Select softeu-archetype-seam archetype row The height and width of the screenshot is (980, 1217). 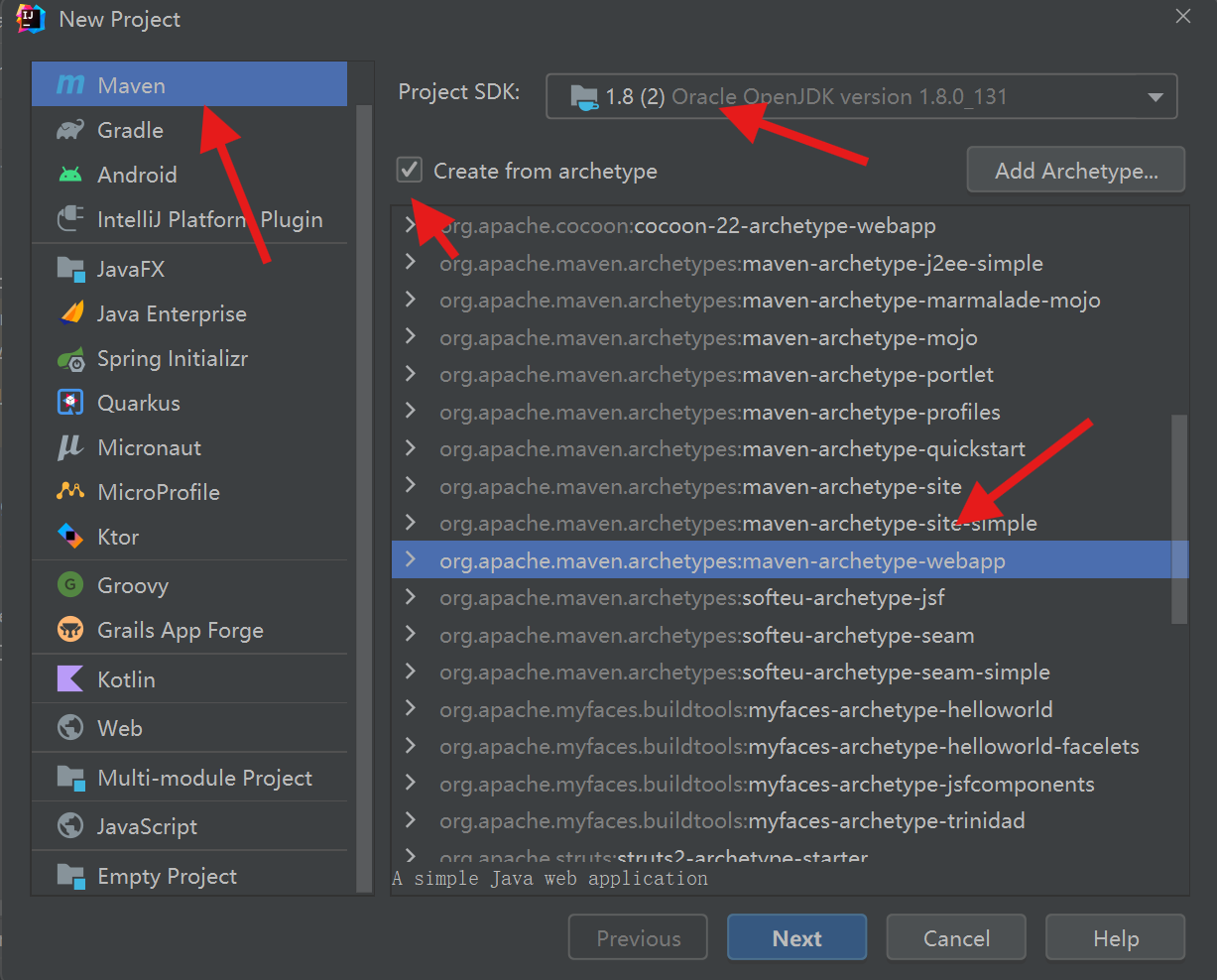[790, 636]
